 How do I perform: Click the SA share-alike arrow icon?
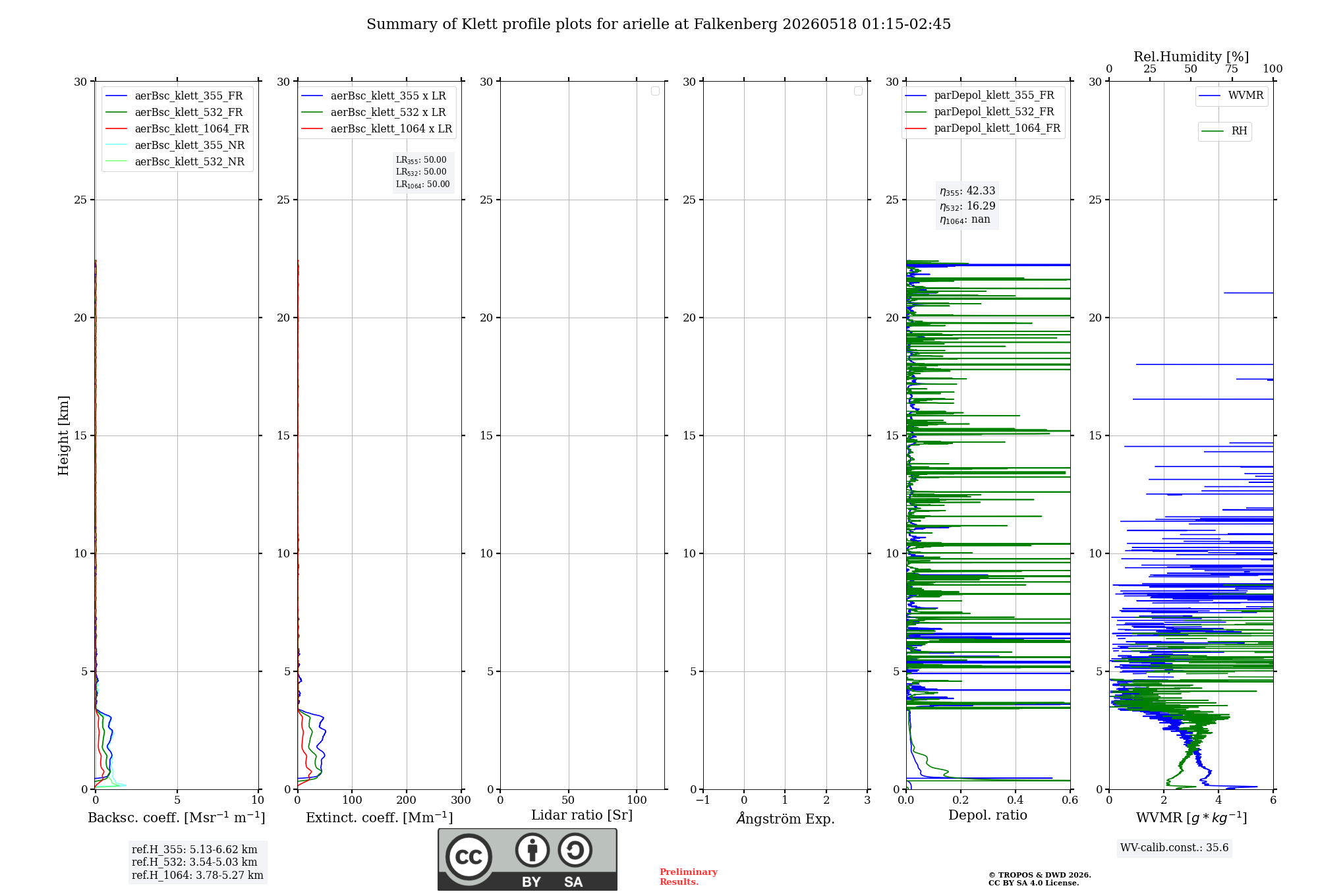pyautogui.click(x=575, y=850)
